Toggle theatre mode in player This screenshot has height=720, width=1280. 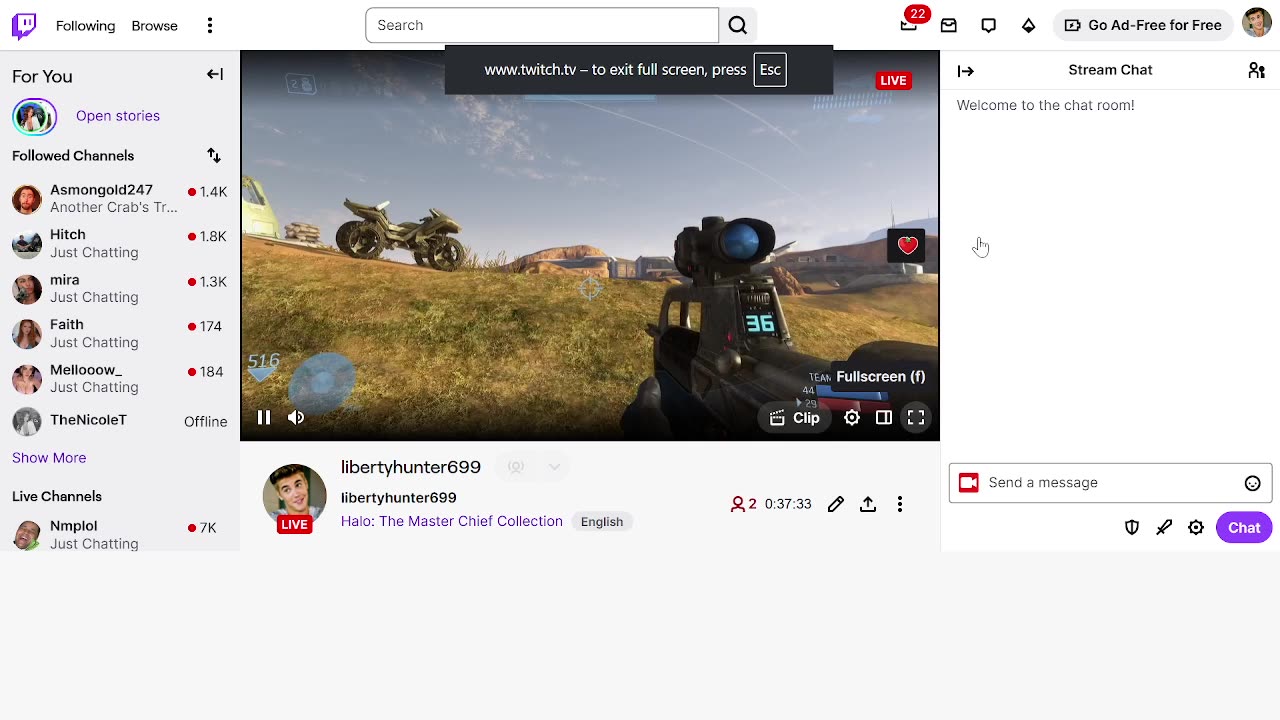tap(884, 418)
